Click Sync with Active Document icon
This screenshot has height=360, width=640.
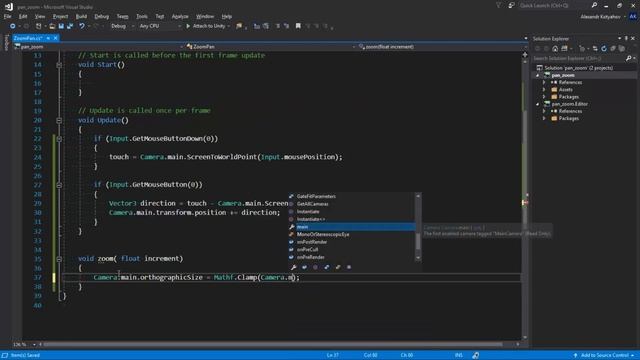[595, 49]
